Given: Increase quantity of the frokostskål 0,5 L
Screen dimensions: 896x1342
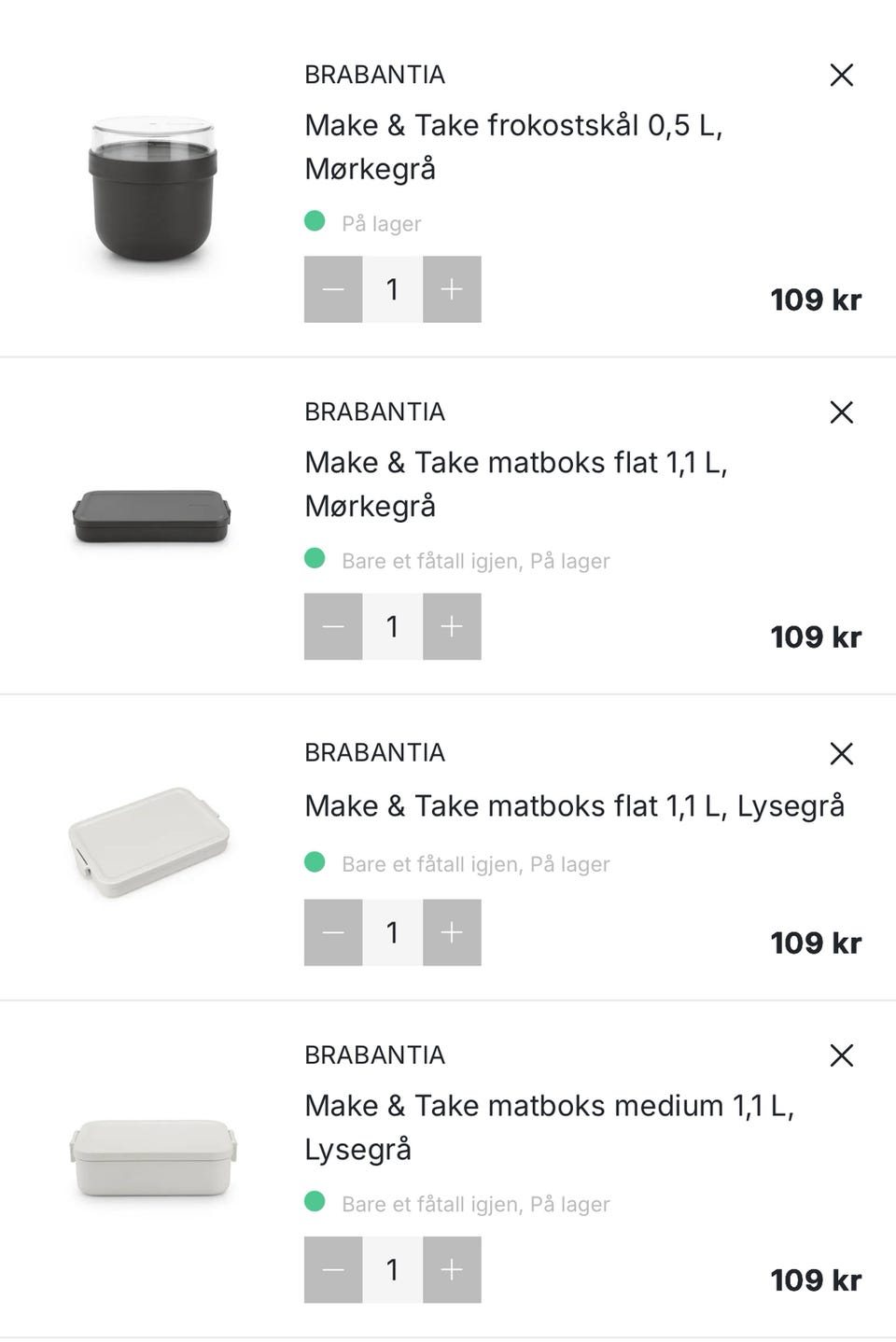Looking at the screenshot, I should (452, 289).
